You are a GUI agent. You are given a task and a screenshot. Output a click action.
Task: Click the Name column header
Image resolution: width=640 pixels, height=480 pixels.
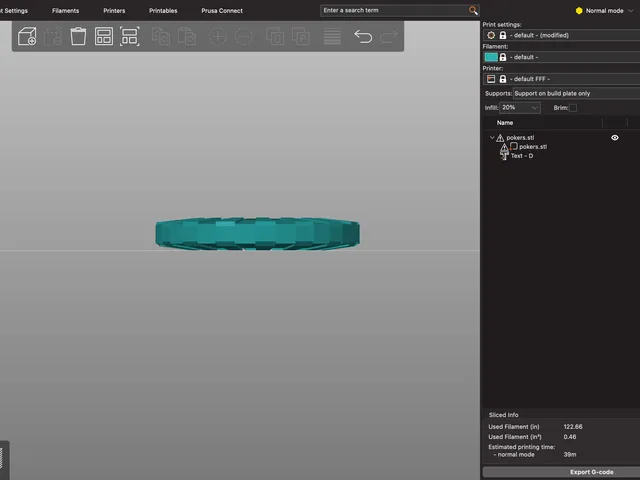click(x=505, y=123)
